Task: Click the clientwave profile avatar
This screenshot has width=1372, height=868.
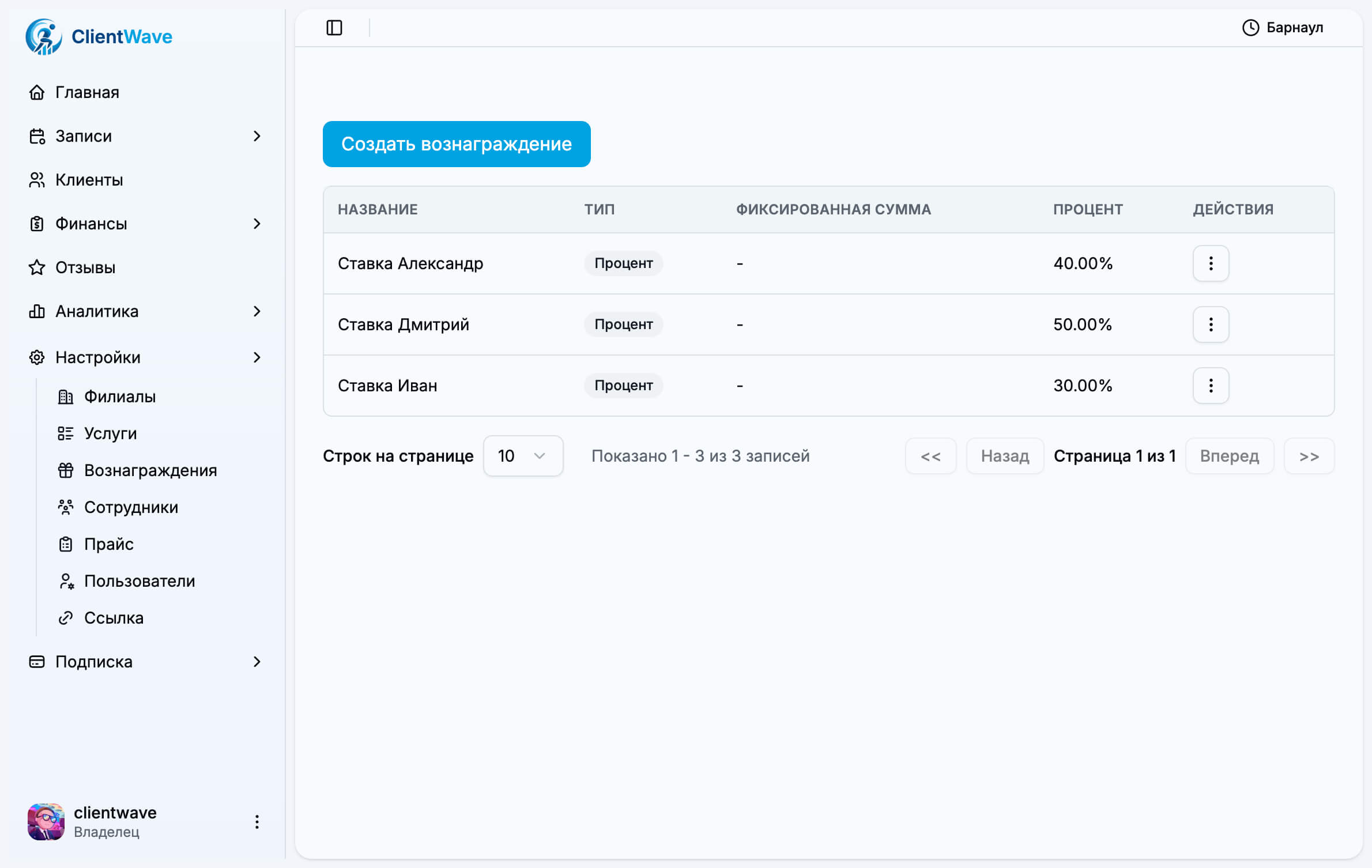Action: coord(46,821)
